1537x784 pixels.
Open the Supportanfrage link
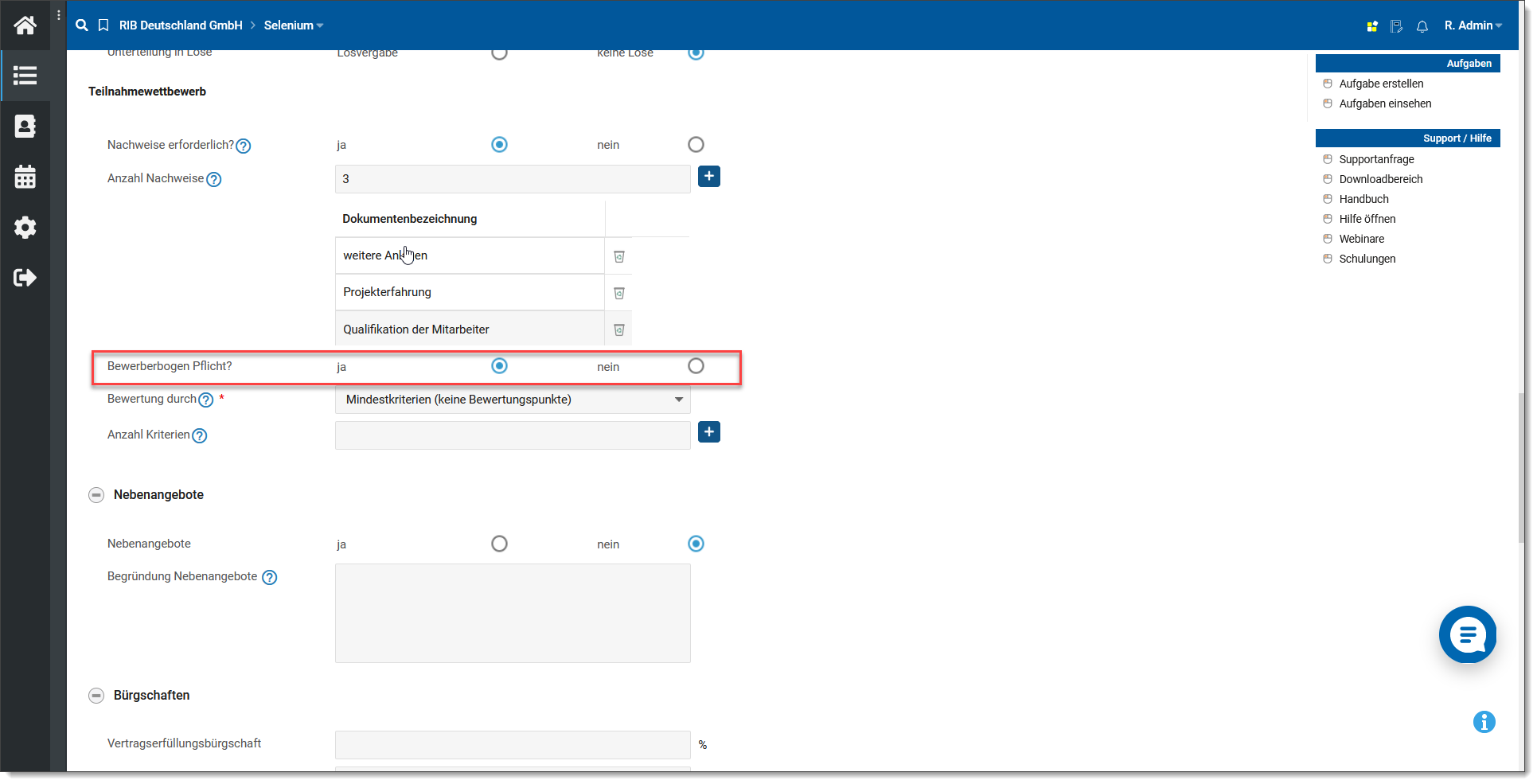1376,159
